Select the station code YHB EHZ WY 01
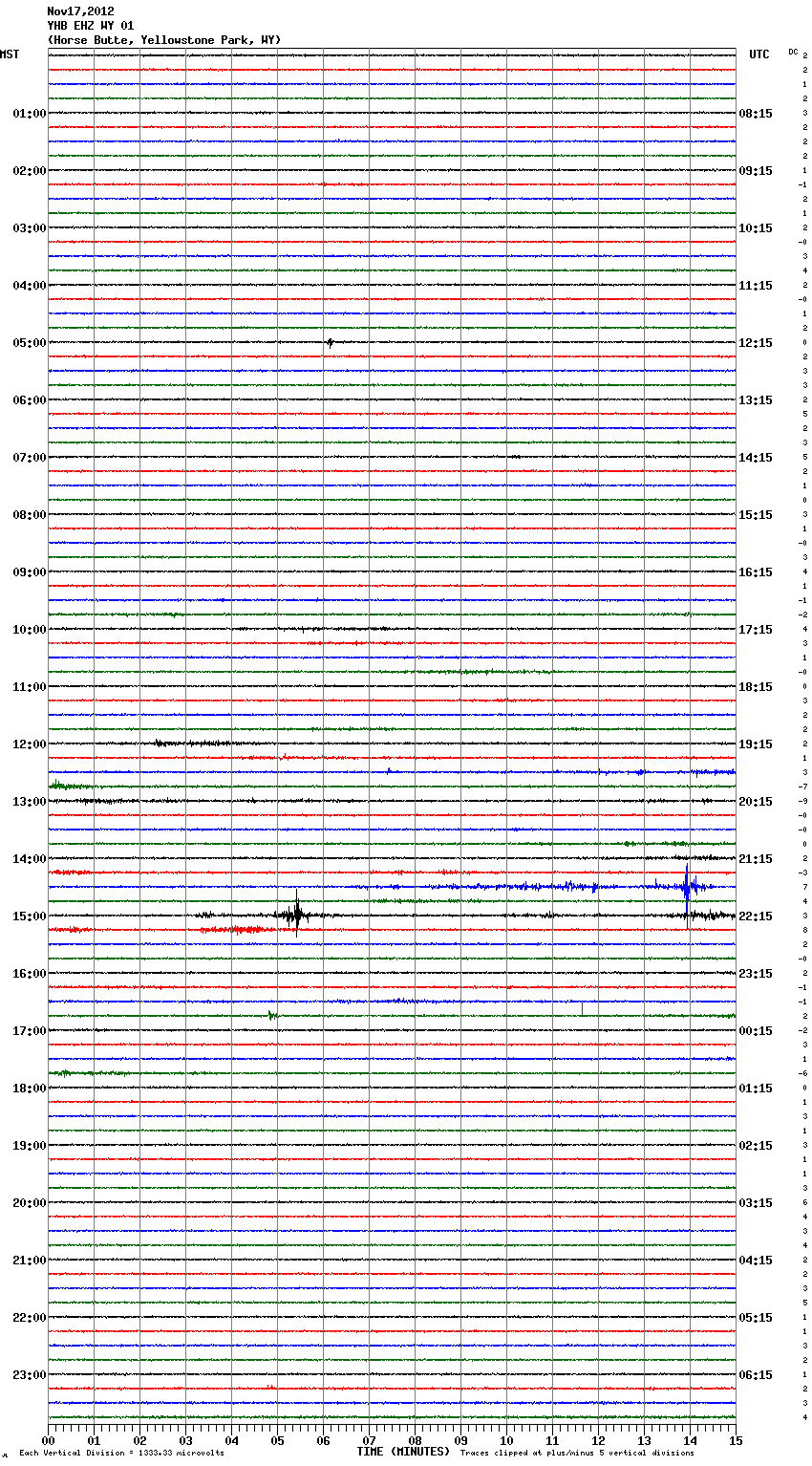812x1466 pixels. [91, 26]
